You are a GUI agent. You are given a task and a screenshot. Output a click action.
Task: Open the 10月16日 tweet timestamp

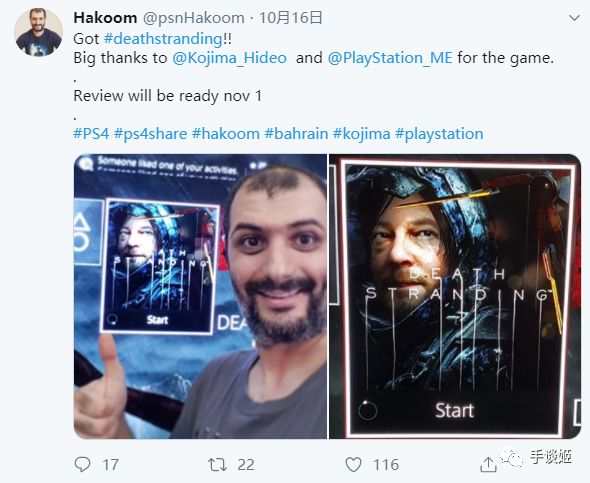(290, 18)
